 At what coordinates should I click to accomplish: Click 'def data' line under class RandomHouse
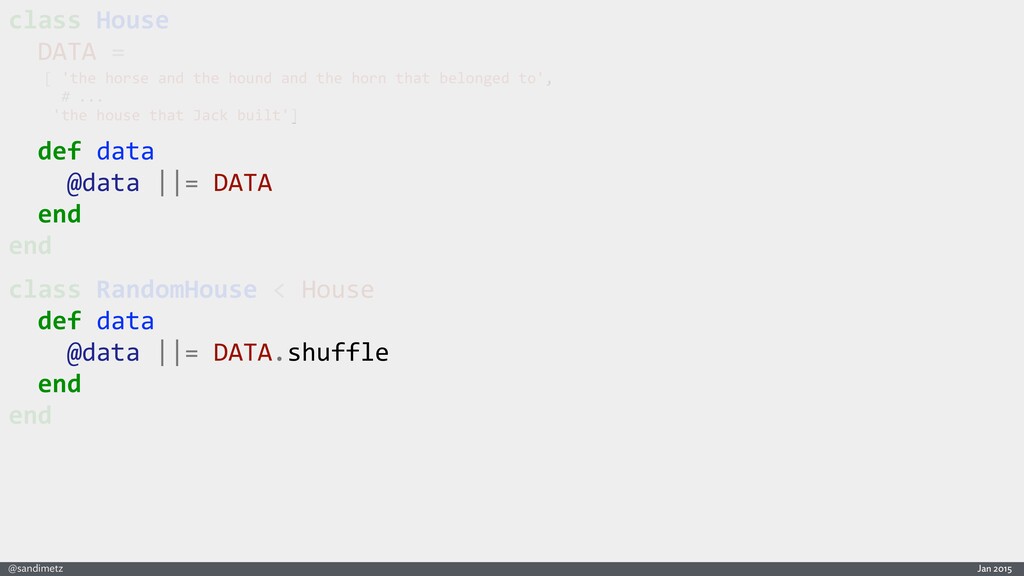pos(95,321)
